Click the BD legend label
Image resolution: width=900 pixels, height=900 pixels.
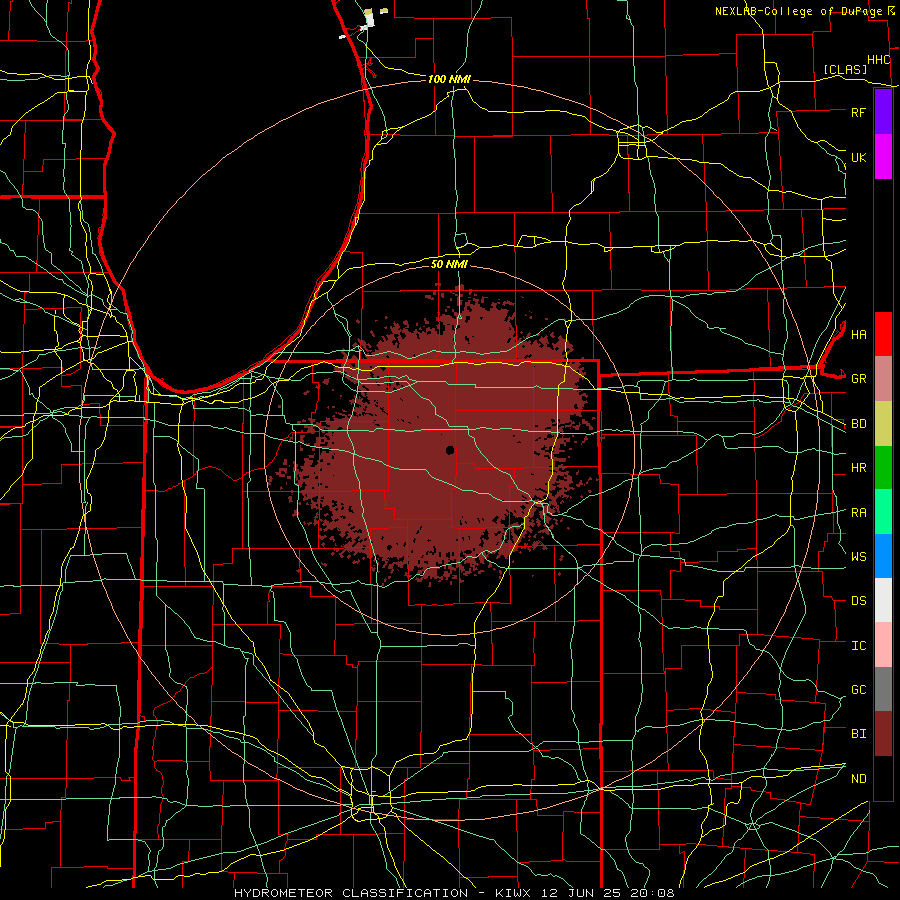tap(858, 424)
